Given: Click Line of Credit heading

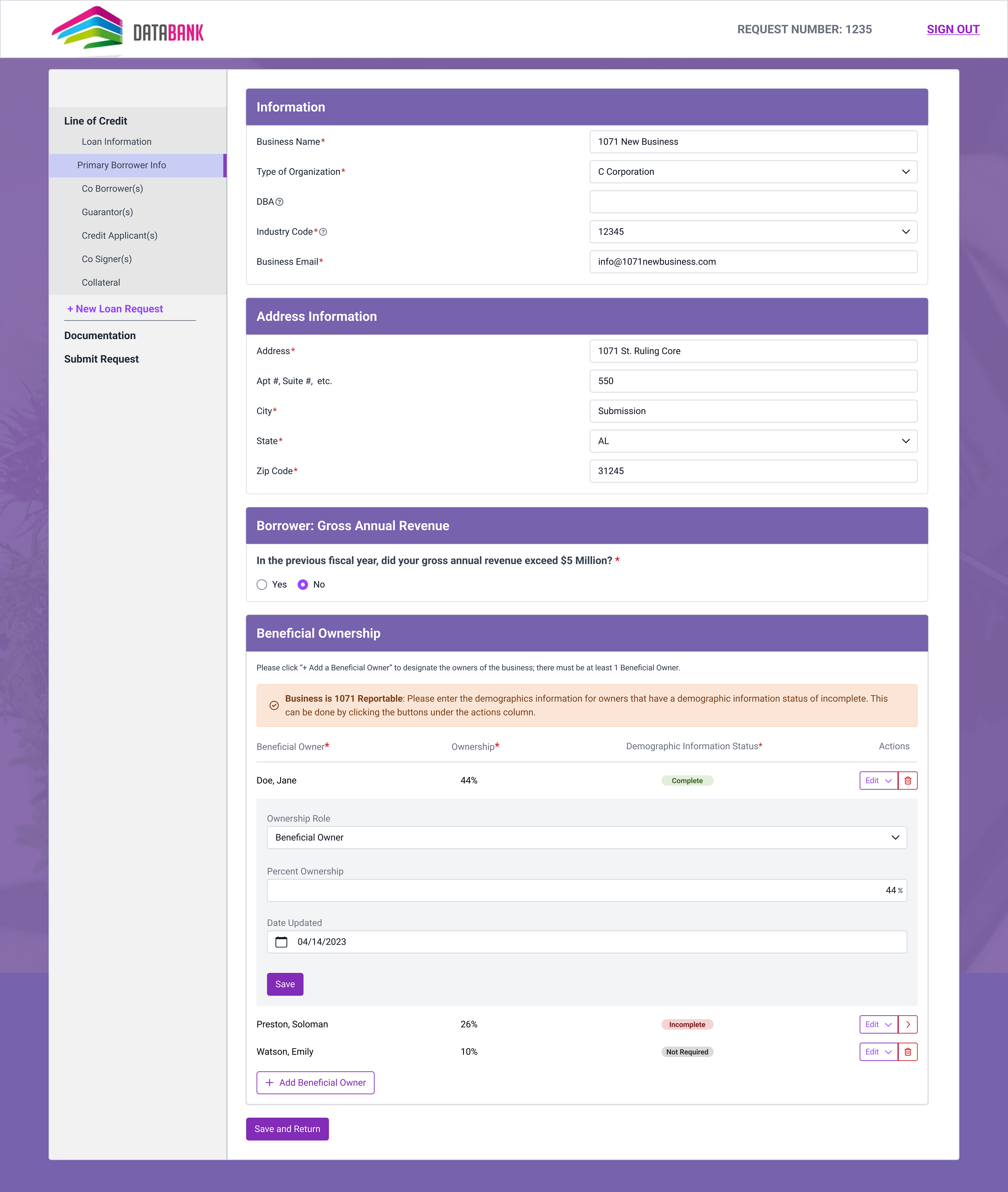Looking at the screenshot, I should click(96, 121).
